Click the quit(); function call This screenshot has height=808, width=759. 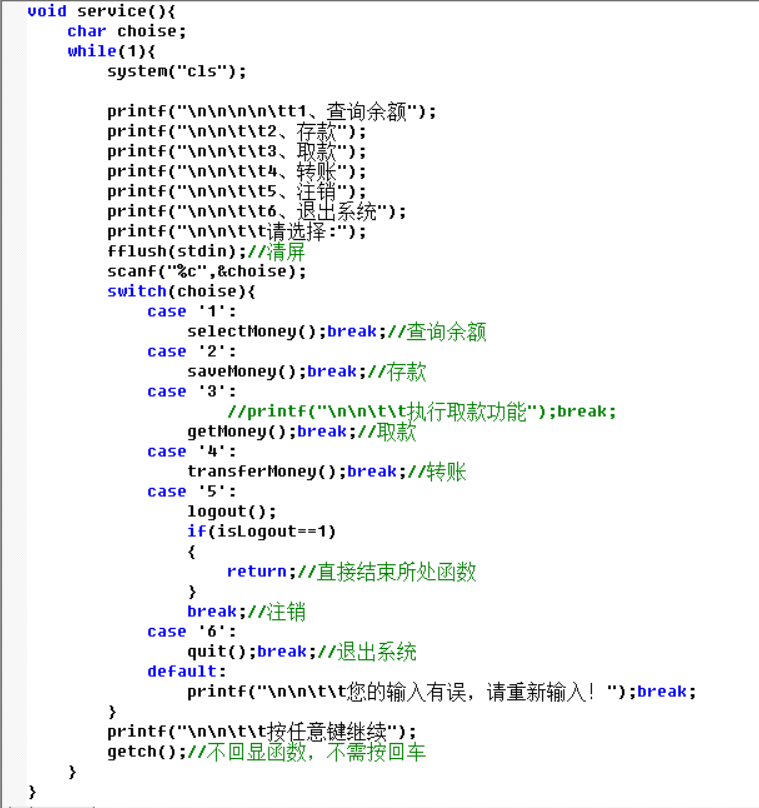tap(222, 652)
